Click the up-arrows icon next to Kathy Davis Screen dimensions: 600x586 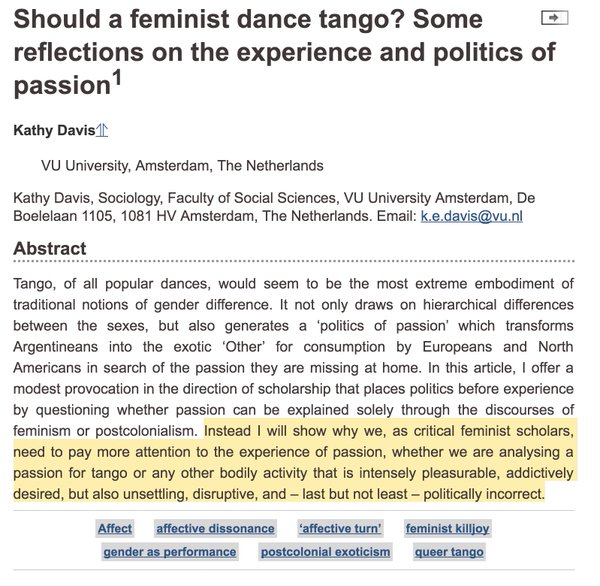pyautogui.click(x=102, y=130)
